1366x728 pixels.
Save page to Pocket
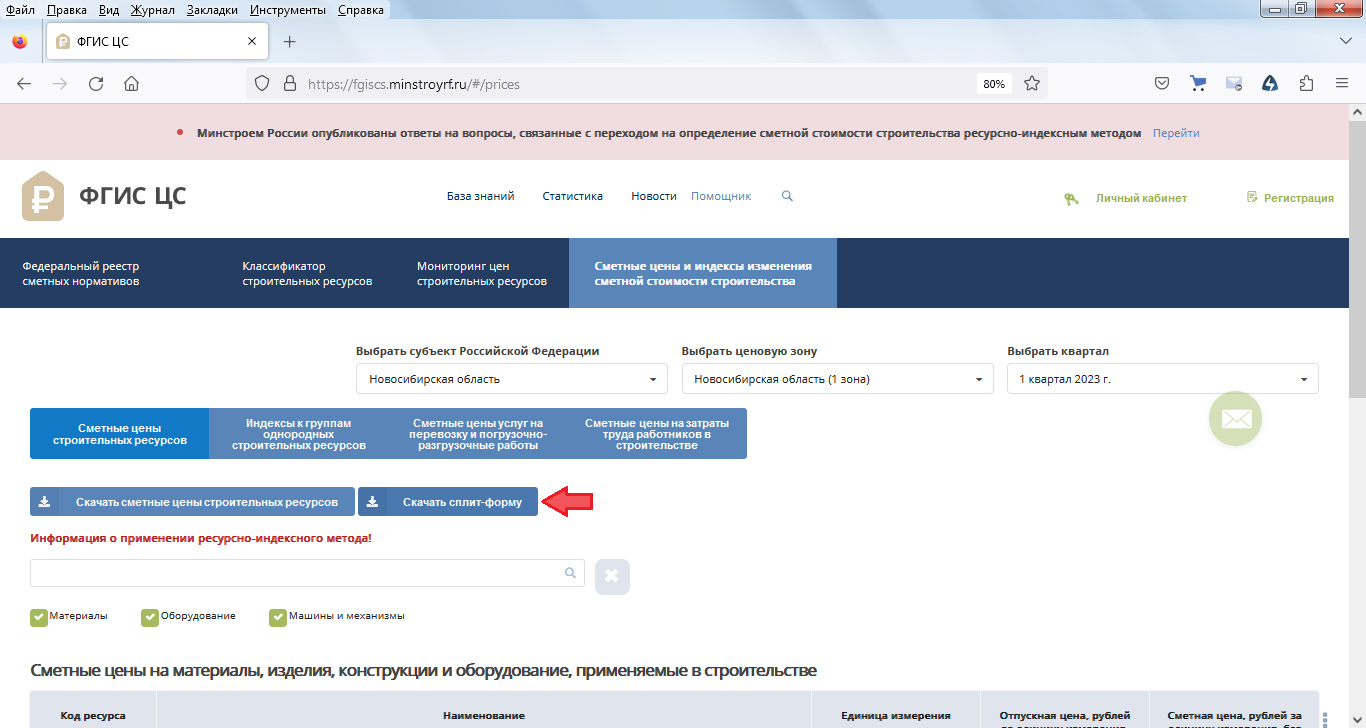(x=1162, y=84)
